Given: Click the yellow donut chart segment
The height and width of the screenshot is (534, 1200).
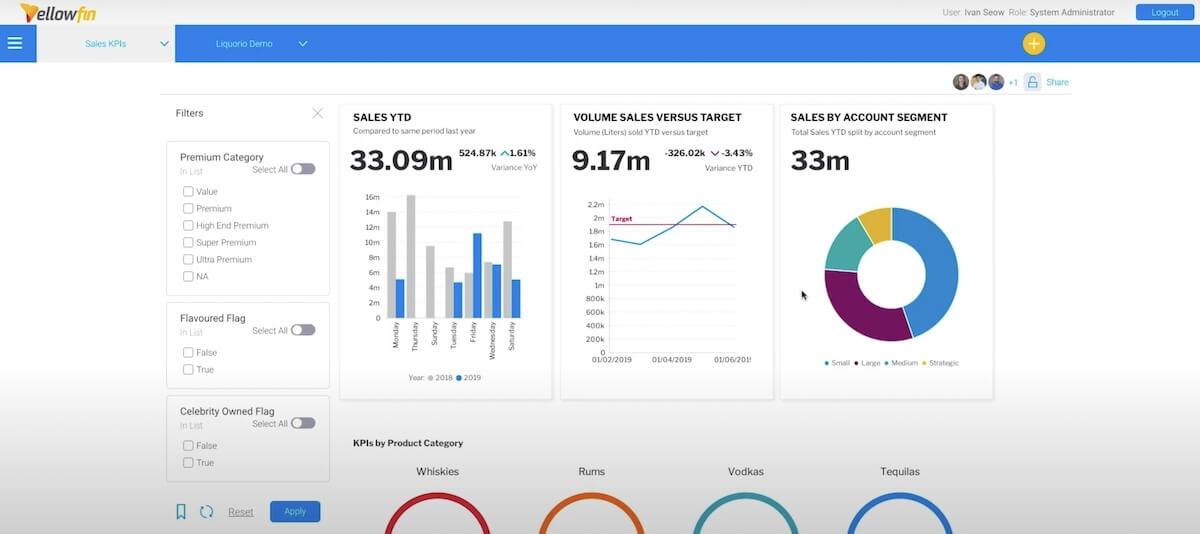Looking at the screenshot, I should pyautogui.click(x=876, y=224).
